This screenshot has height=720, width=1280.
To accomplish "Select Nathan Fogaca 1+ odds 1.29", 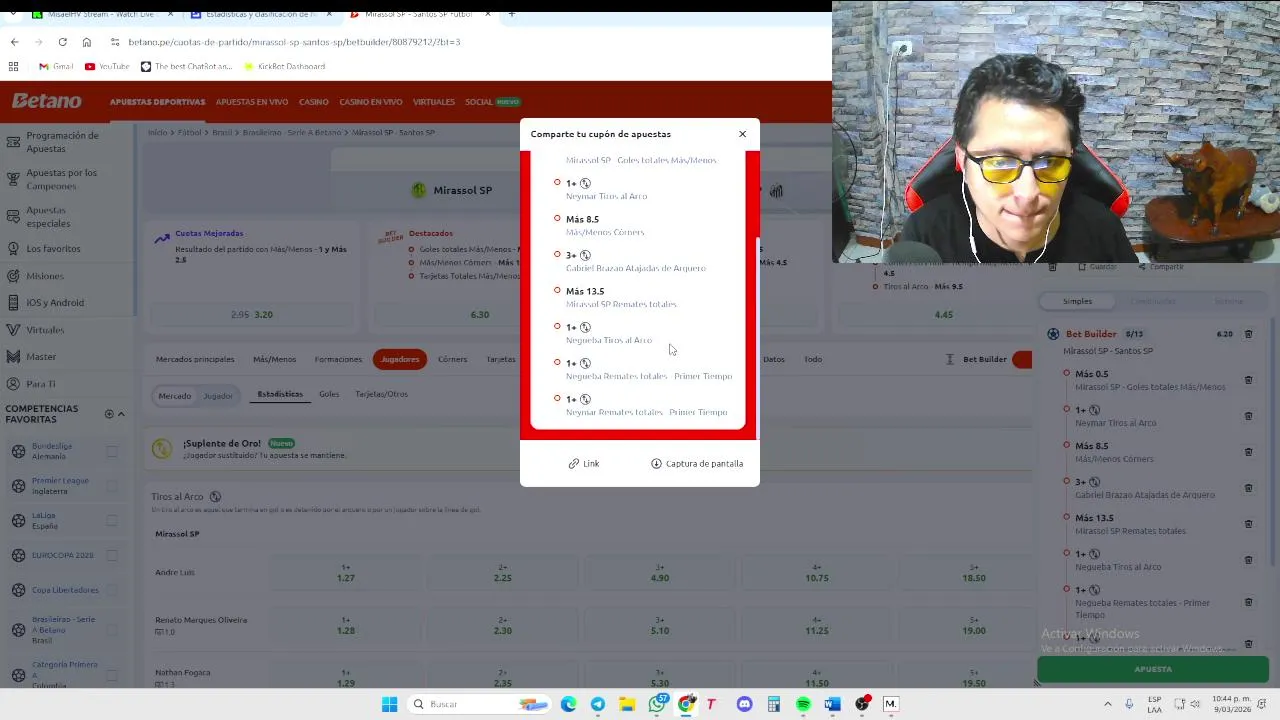I will pos(346,678).
